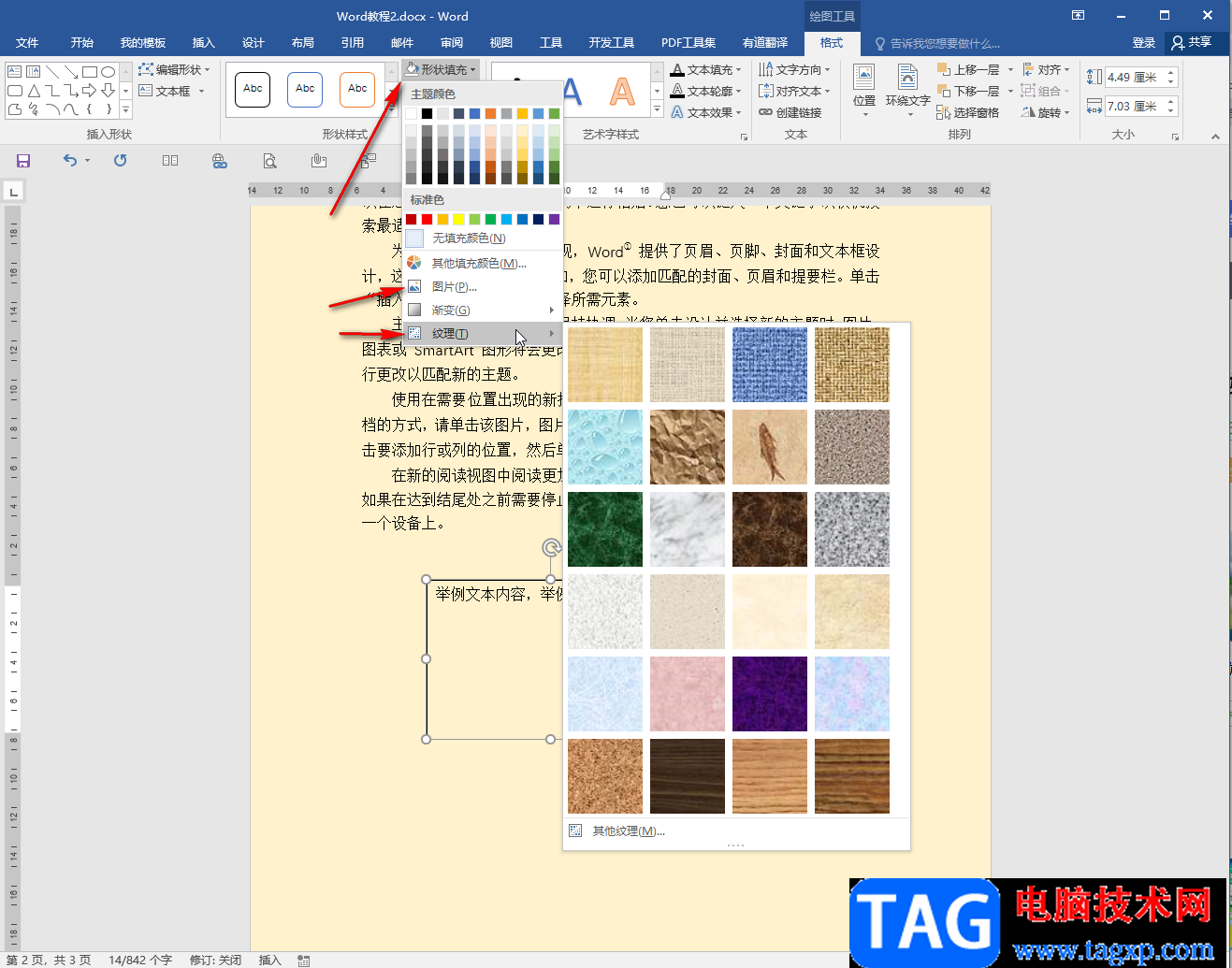1232x968 pixels.
Task: Click the Selection Pane (选择窗格) button
Action: click(x=967, y=112)
